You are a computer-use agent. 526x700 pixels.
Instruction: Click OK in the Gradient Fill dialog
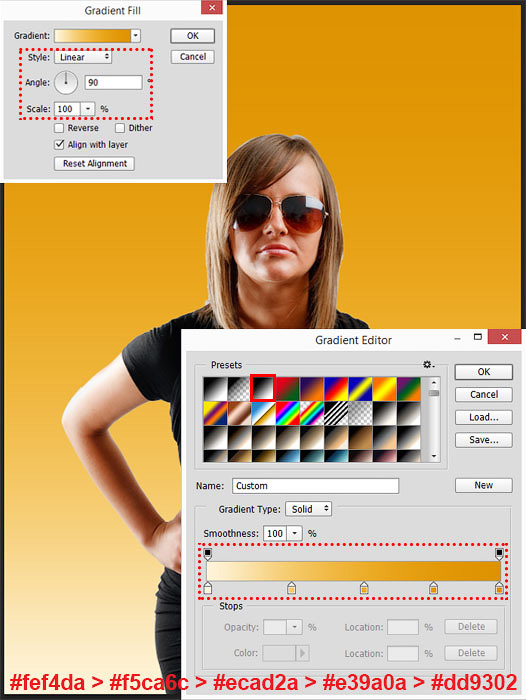(x=192, y=36)
